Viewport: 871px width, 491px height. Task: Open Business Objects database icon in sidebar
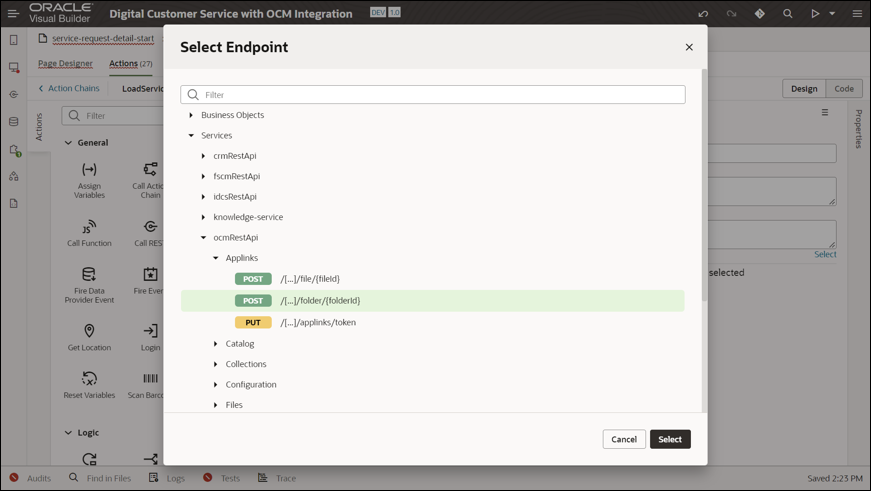pyautogui.click(x=14, y=122)
